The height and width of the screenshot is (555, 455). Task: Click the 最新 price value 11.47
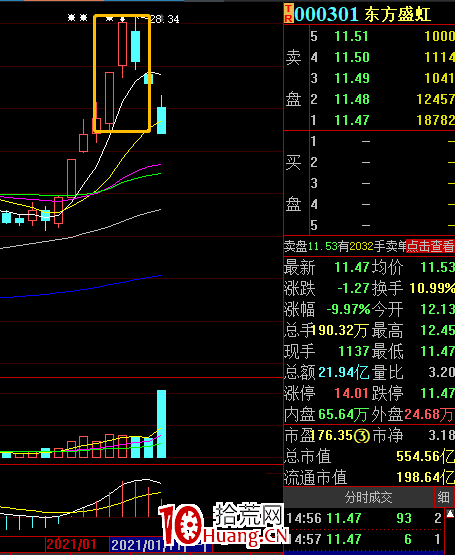coord(352,267)
